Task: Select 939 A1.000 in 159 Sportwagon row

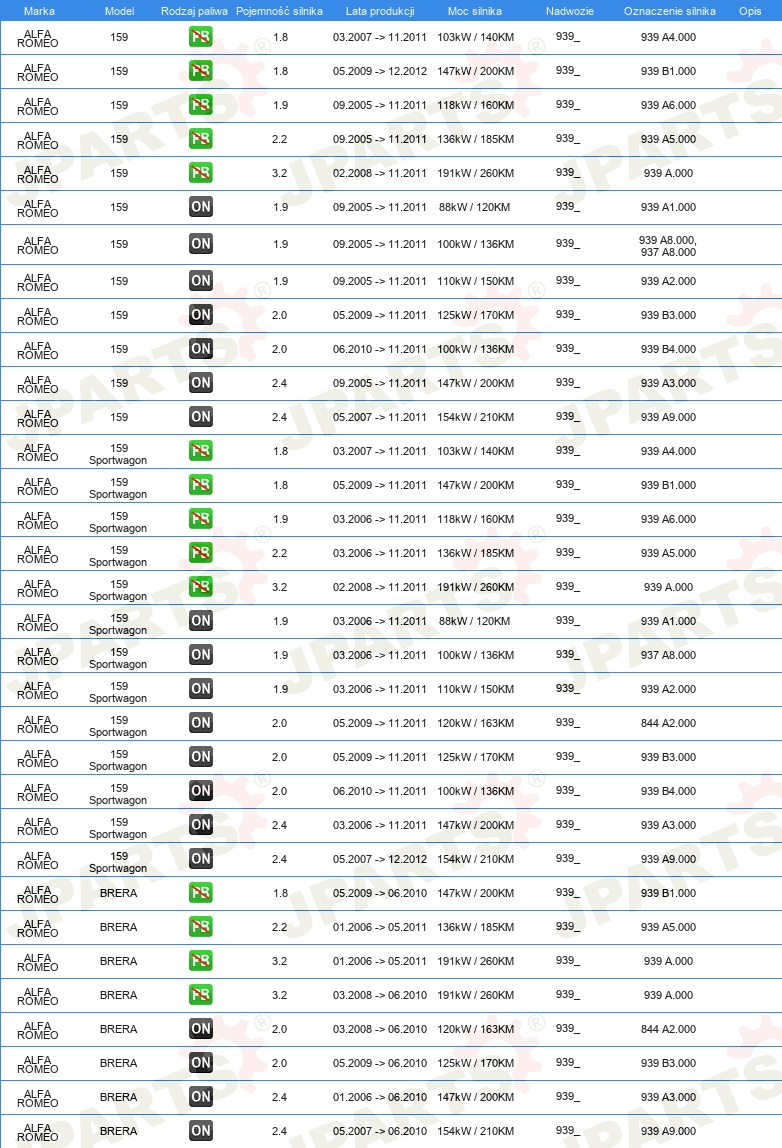Action: click(669, 621)
